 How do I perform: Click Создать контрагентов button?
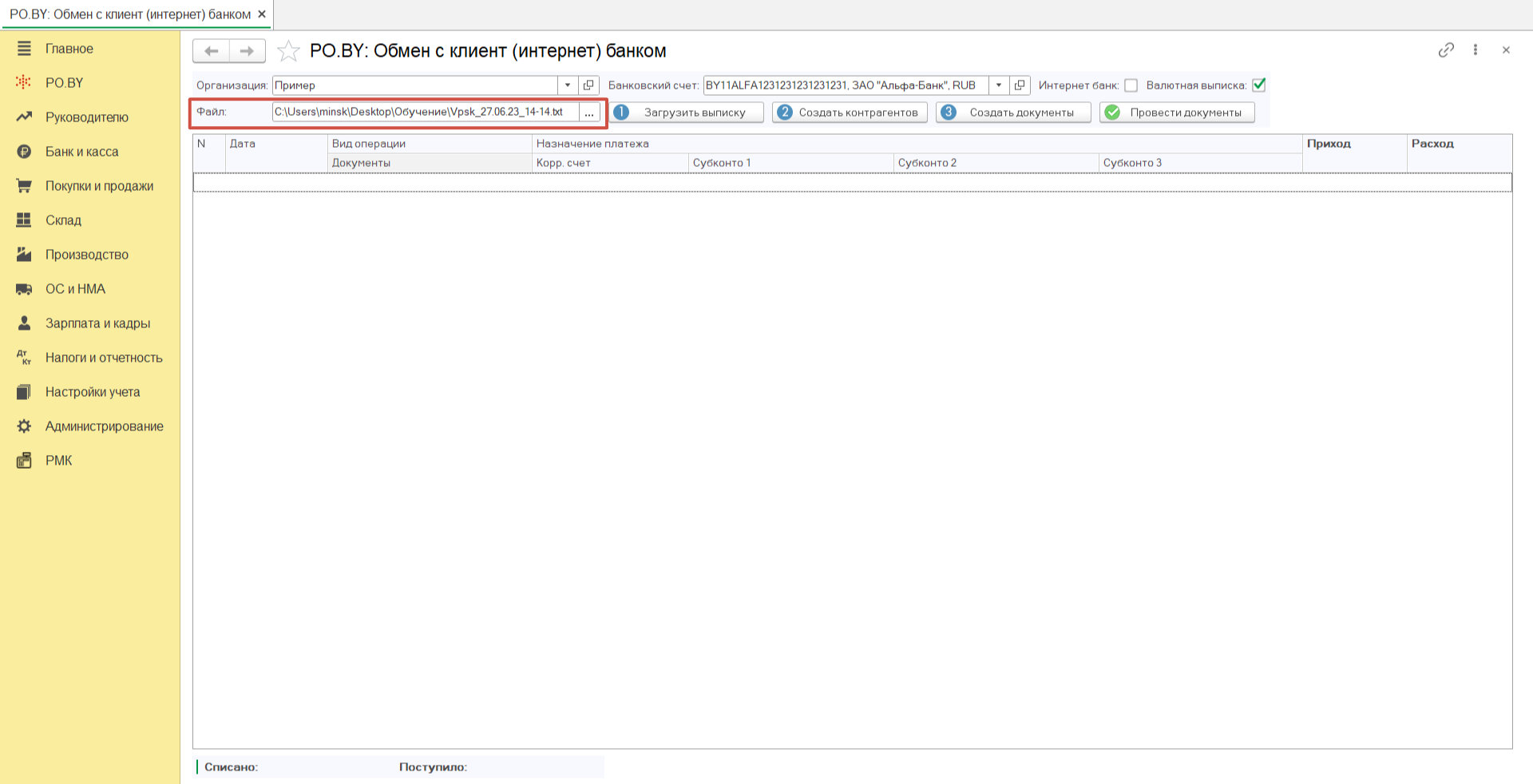coord(850,113)
